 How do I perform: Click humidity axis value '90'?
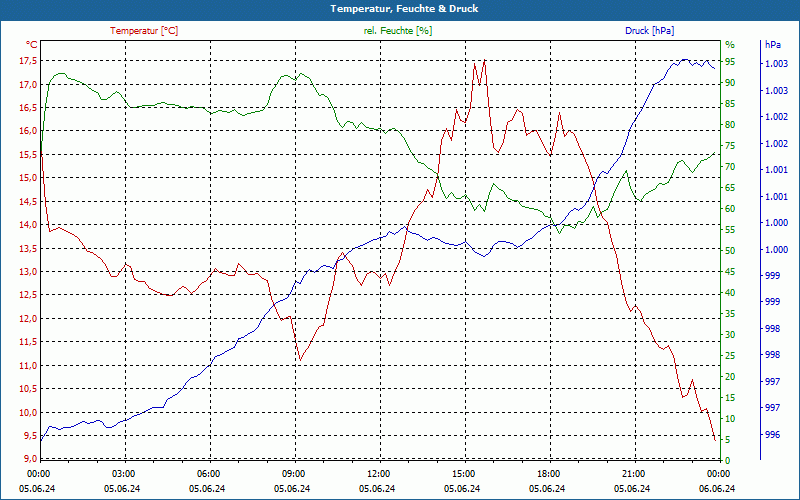click(x=730, y=83)
